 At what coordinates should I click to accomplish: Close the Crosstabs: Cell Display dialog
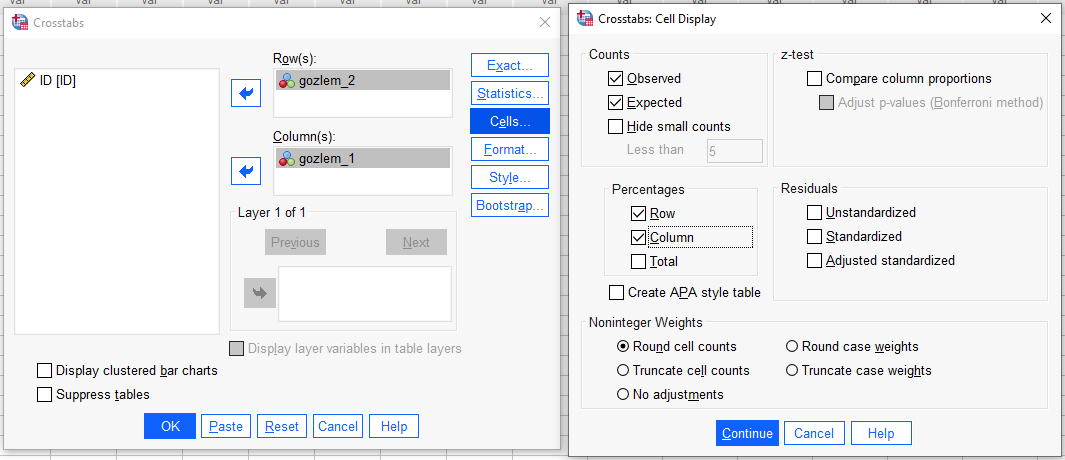click(1045, 18)
